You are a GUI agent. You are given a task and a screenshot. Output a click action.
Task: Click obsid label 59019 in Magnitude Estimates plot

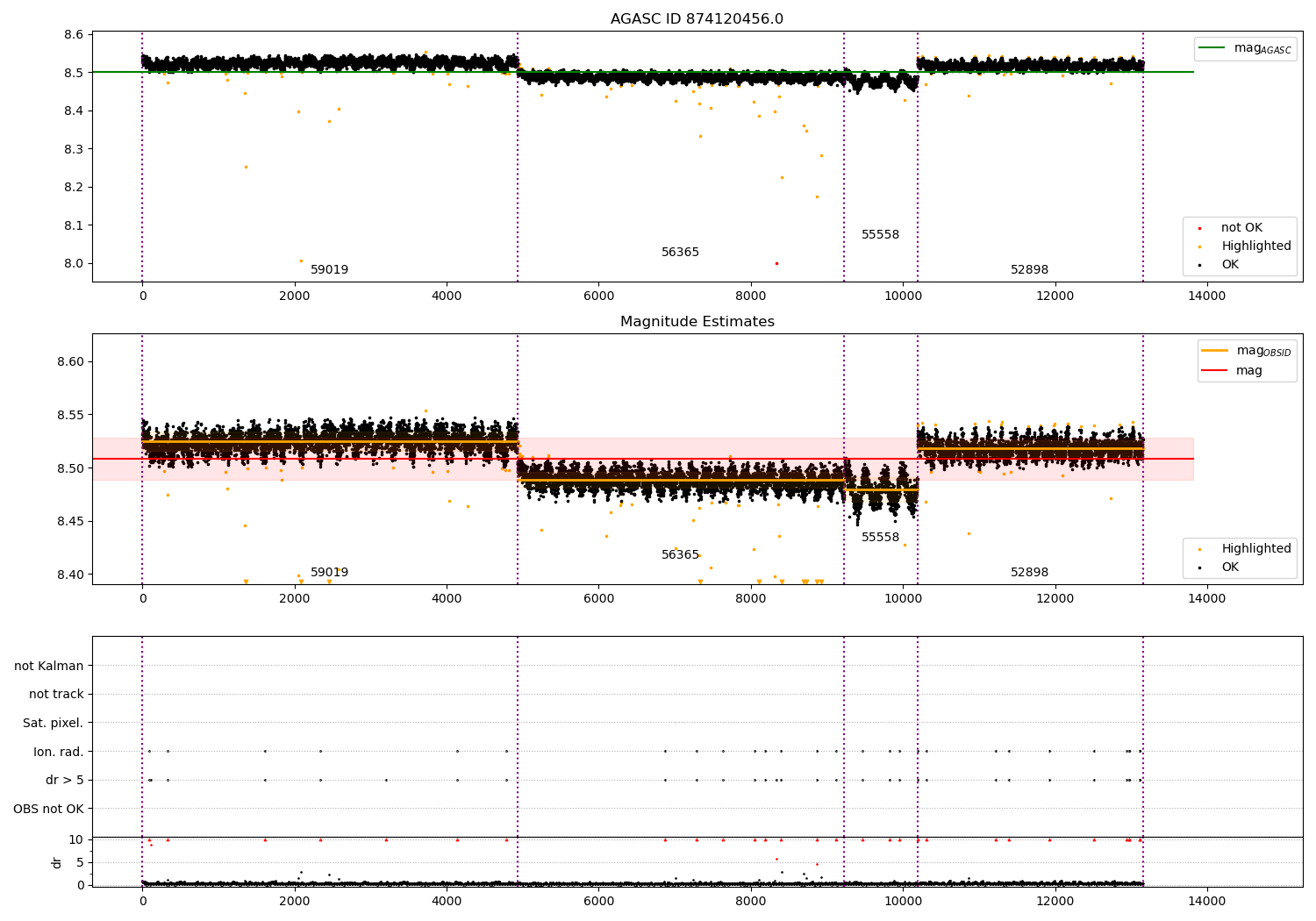click(329, 573)
